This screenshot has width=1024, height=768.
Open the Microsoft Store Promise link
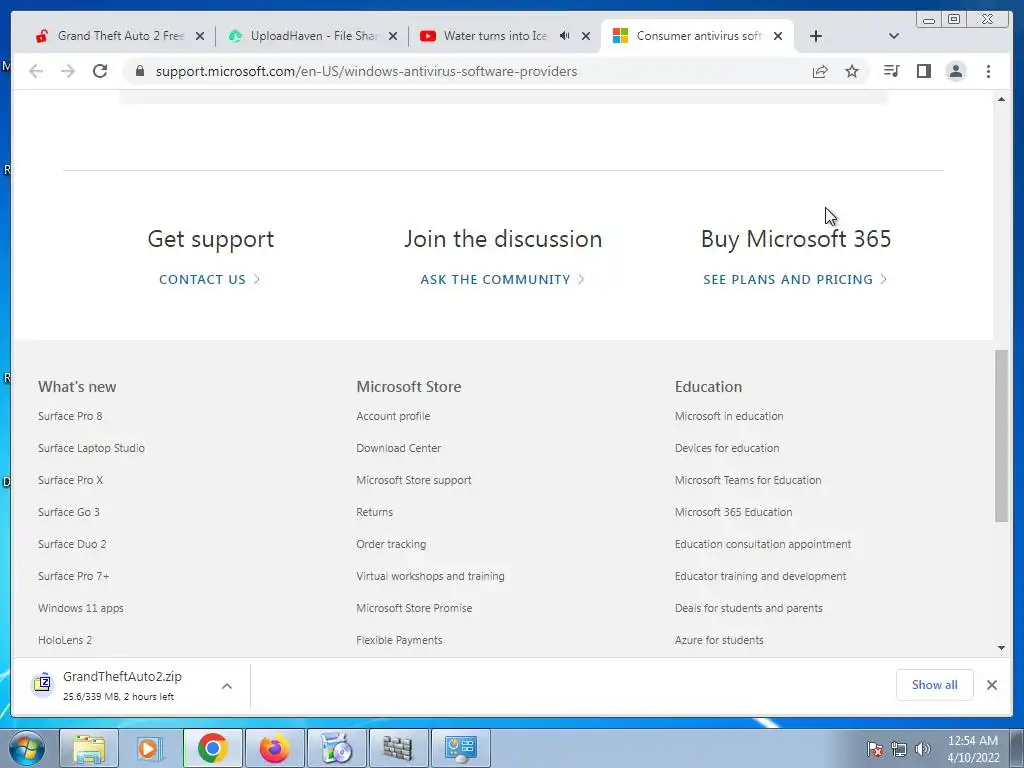pyautogui.click(x=414, y=608)
